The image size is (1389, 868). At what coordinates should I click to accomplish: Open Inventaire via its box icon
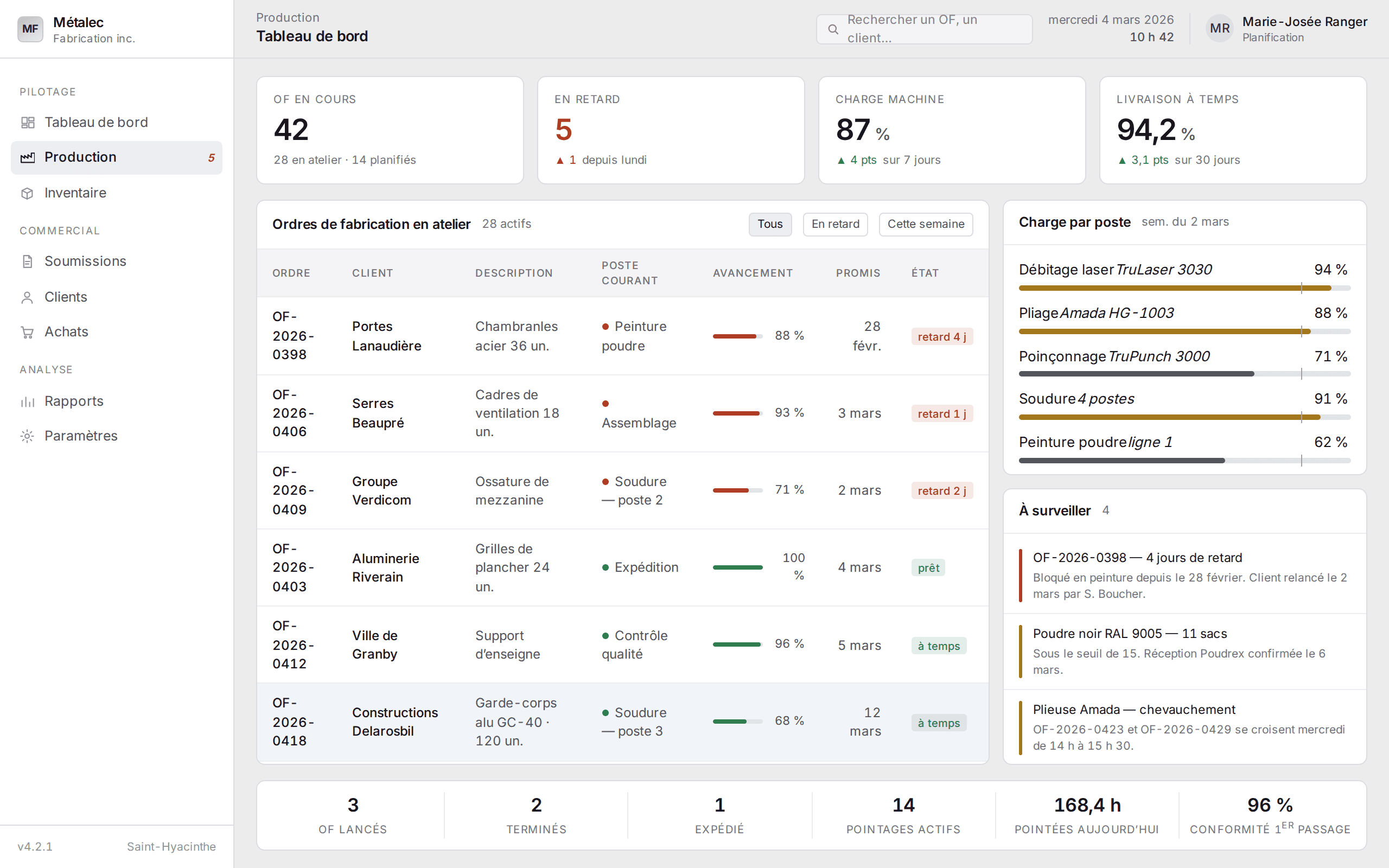point(28,193)
